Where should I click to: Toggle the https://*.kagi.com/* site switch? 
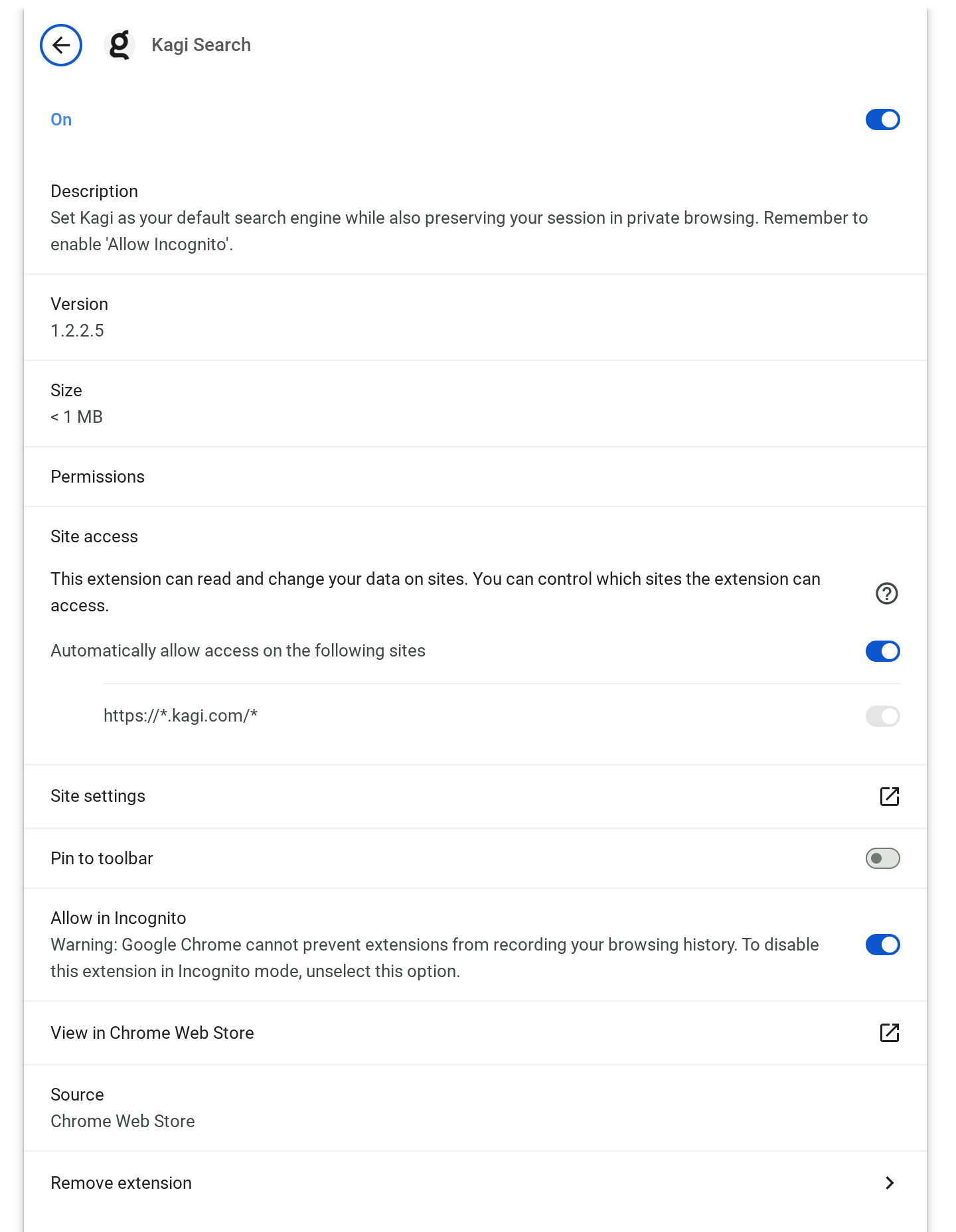[882, 716]
